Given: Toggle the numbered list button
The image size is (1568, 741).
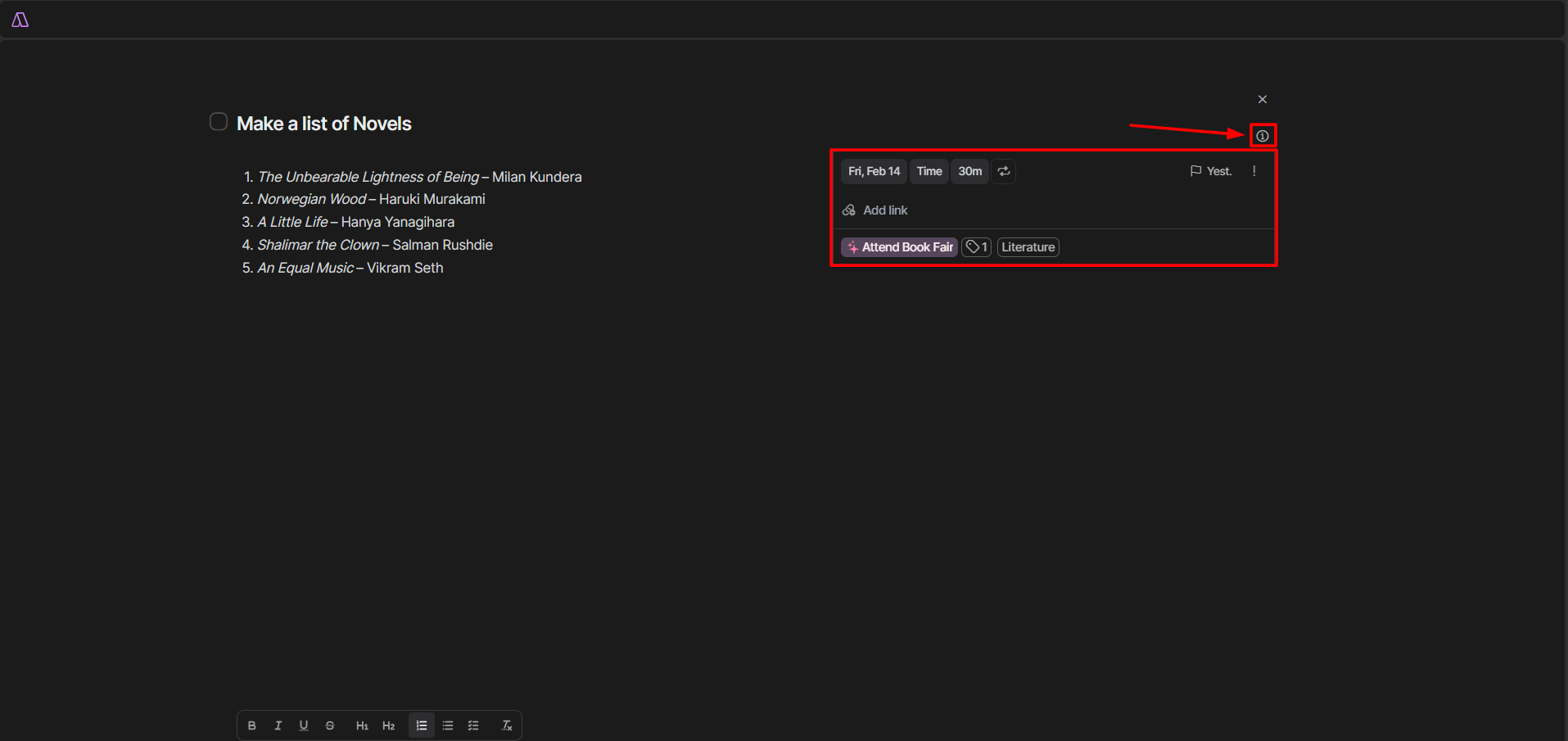Looking at the screenshot, I should (x=422, y=725).
